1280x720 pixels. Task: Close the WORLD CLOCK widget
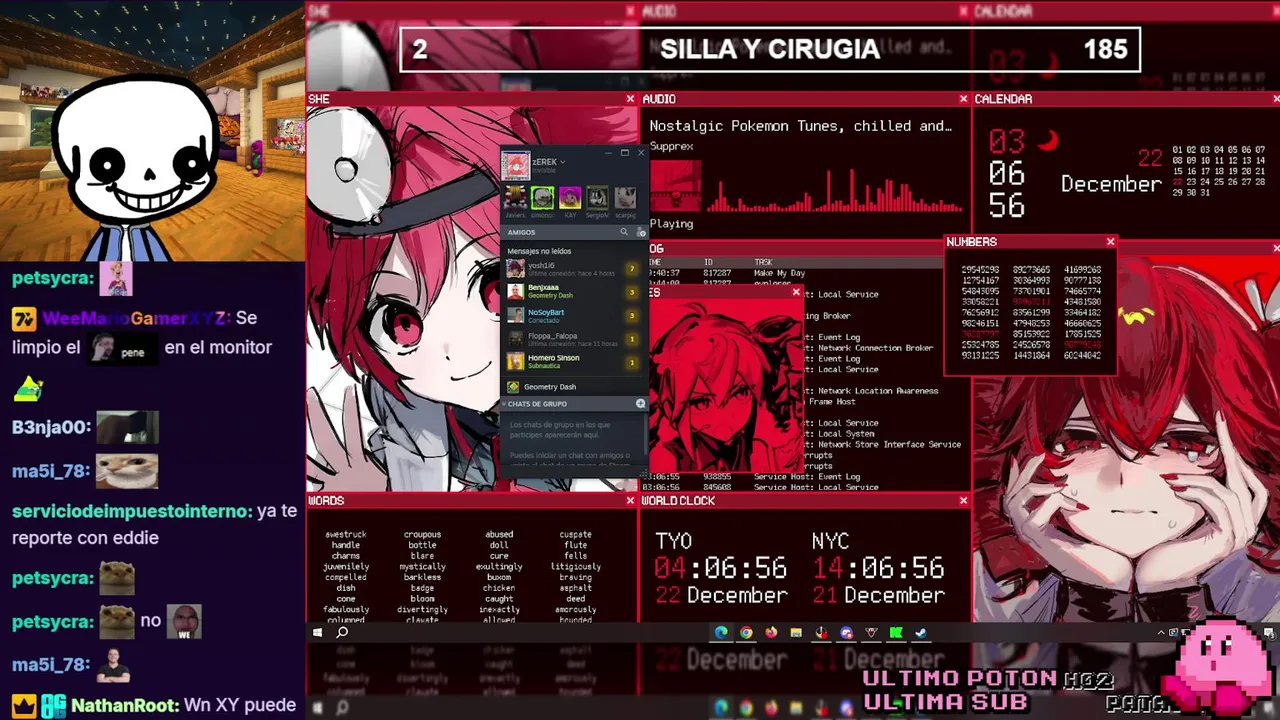[963, 501]
